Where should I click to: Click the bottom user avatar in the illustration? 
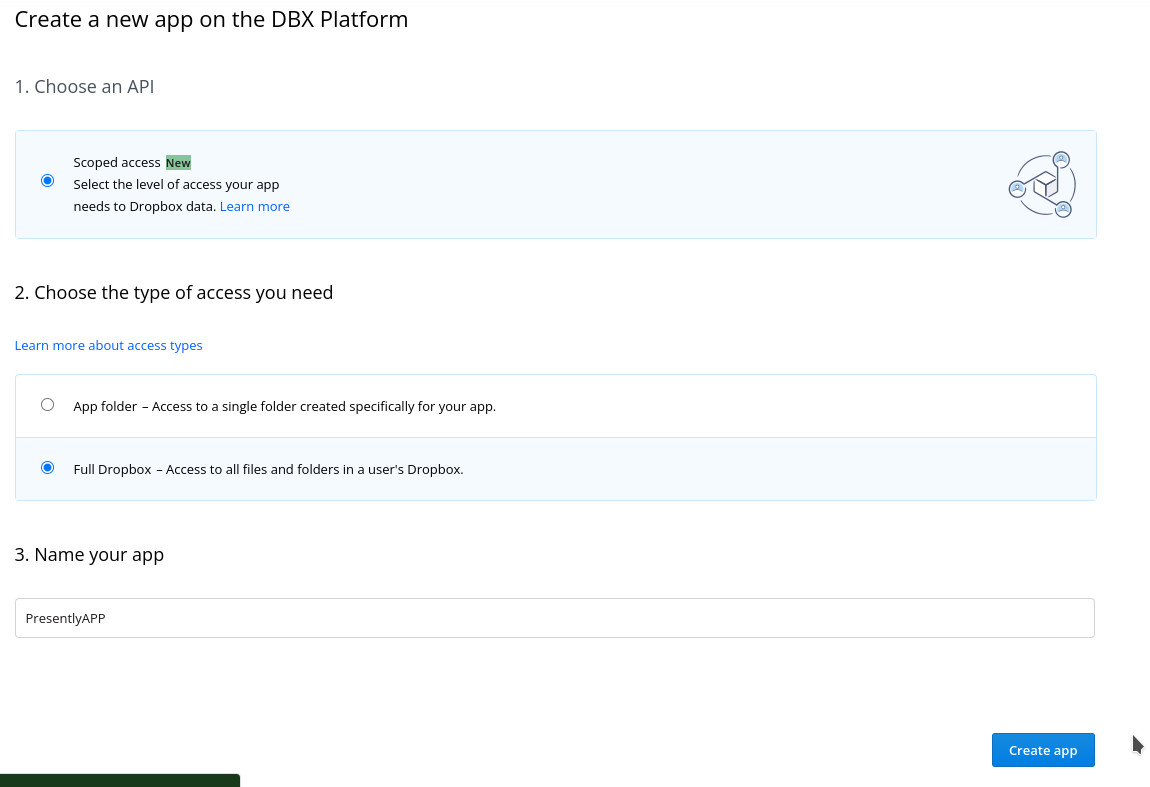1064,209
